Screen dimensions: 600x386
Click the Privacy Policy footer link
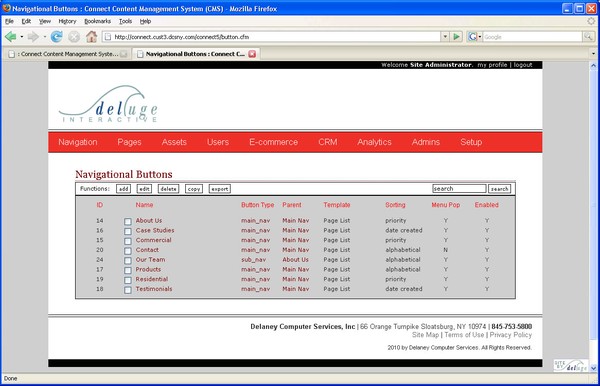point(510,335)
